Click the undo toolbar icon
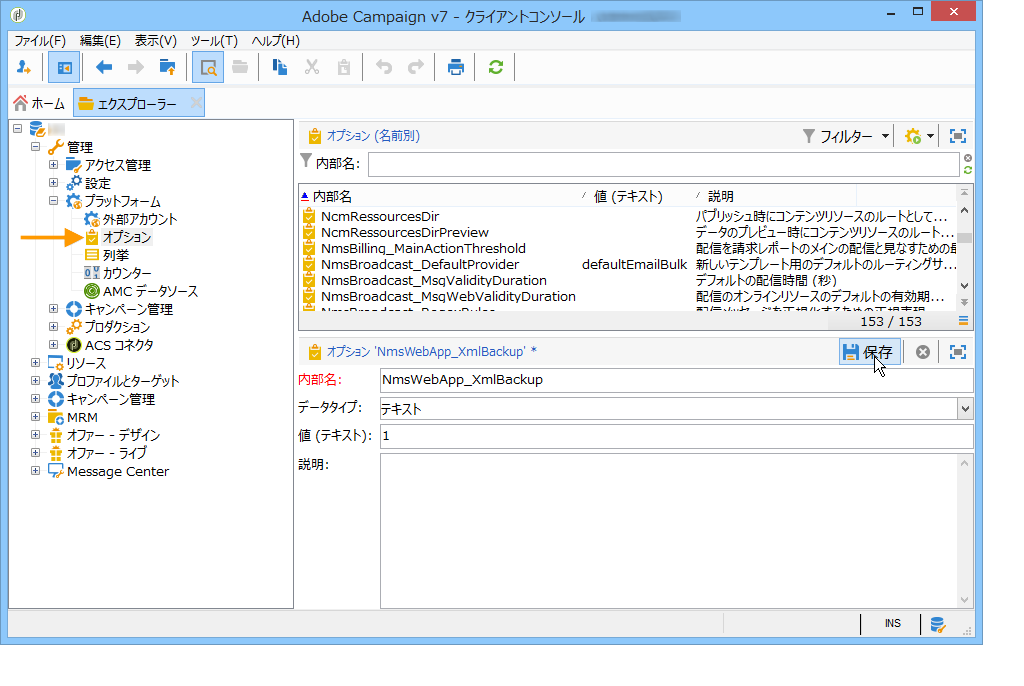1024x686 pixels. tap(384, 67)
